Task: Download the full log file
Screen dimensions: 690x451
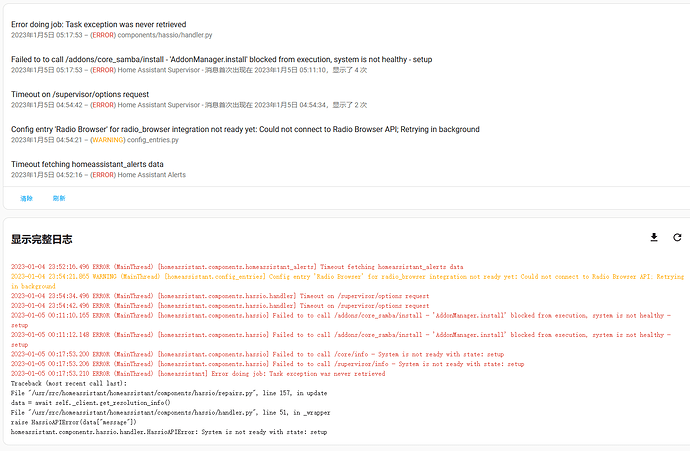Action: pos(654,238)
